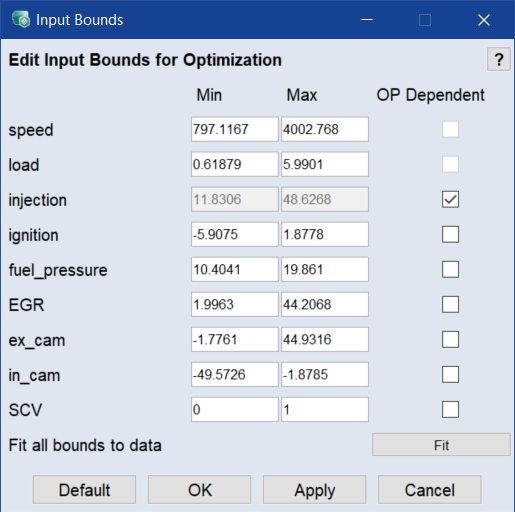Tick the EGR OP Dependent checkbox

coord(450,304)
